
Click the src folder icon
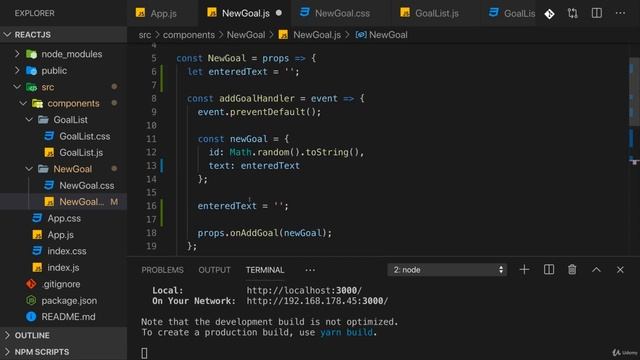(x=31, y=87)
